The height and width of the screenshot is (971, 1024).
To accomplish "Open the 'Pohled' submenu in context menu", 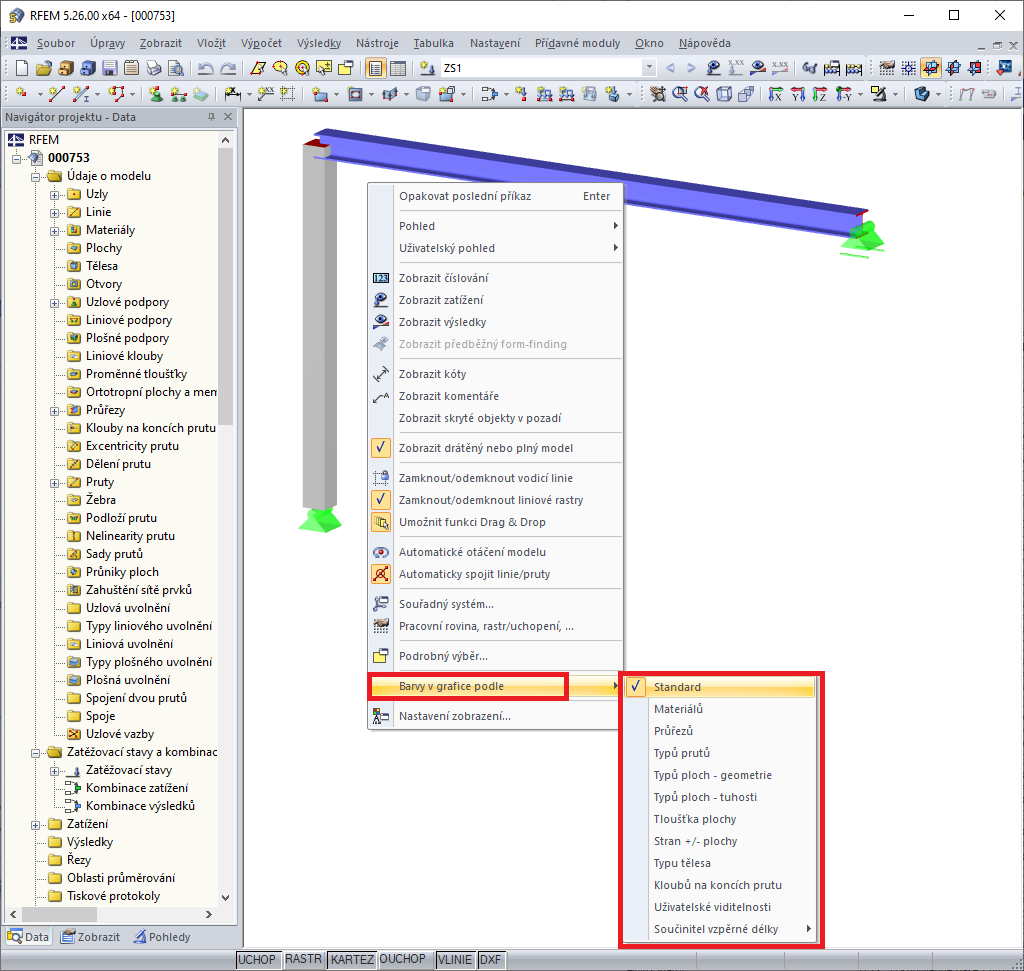I will point(494,226).
